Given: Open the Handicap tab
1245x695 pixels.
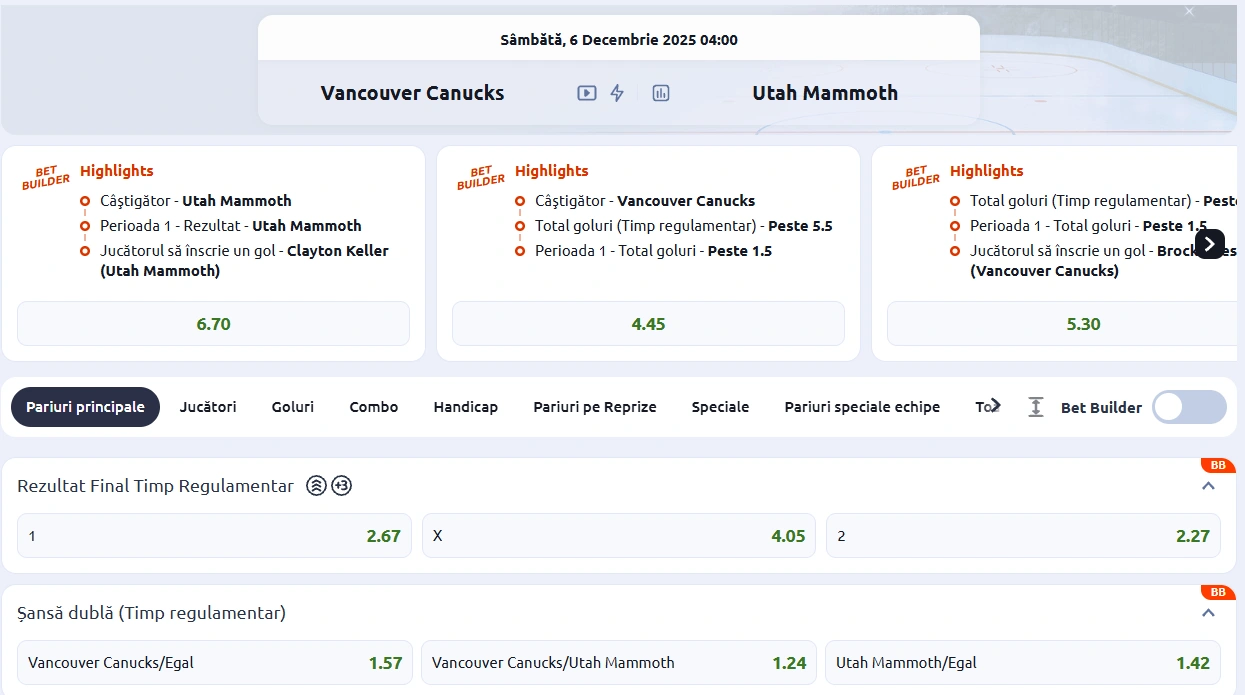Looking at the screenshot, I should coord(466,407).
